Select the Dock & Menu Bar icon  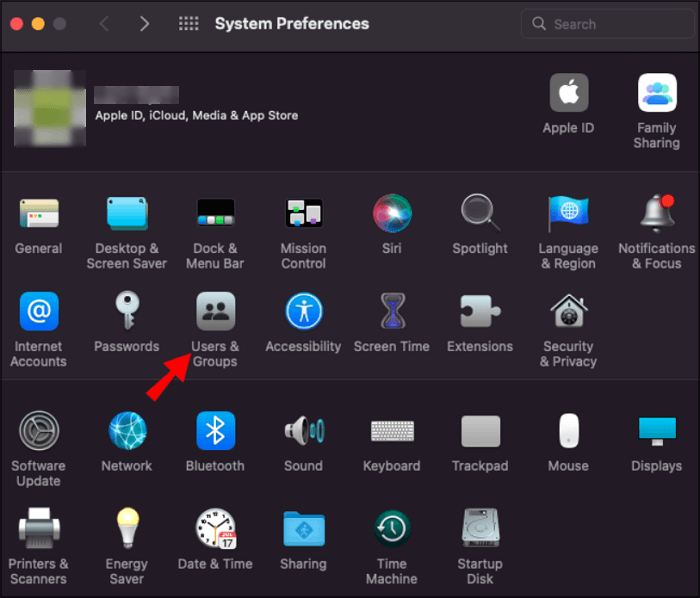[215, 214]
